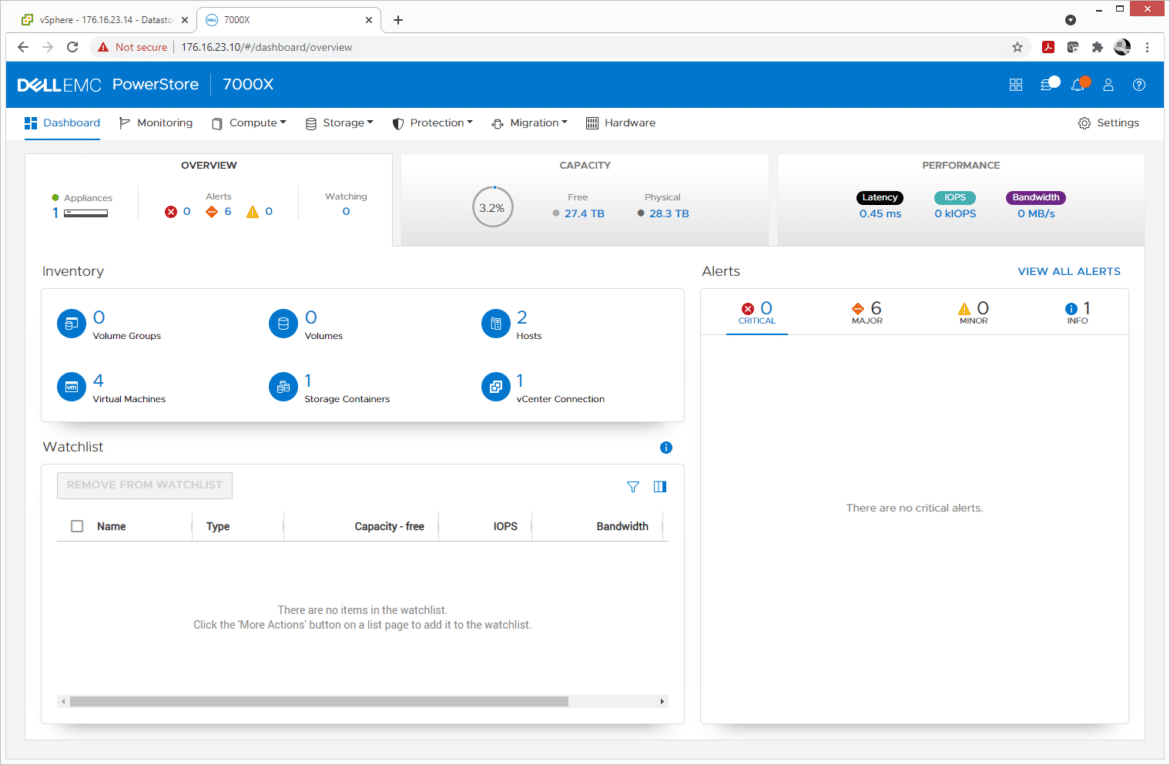Click the Settings gear icon

(x=1084, y=123)
